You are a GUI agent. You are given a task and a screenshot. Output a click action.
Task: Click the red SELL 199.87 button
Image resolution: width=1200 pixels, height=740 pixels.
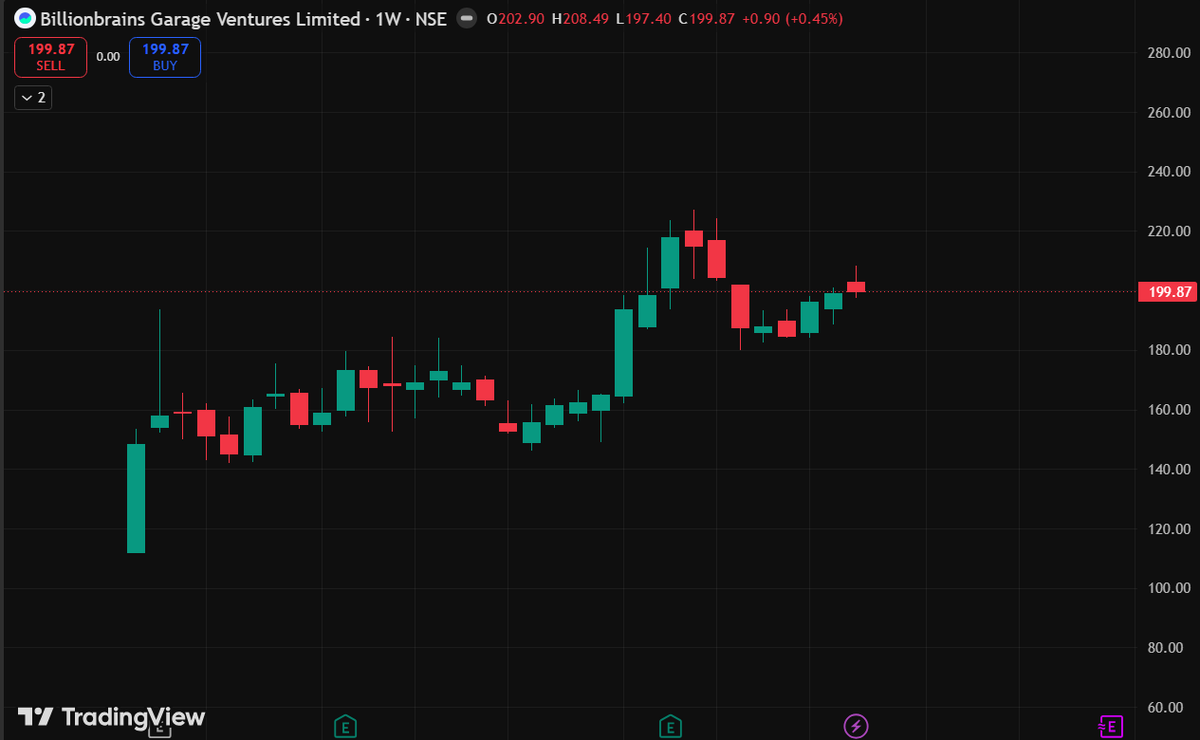tap(50, 57)
